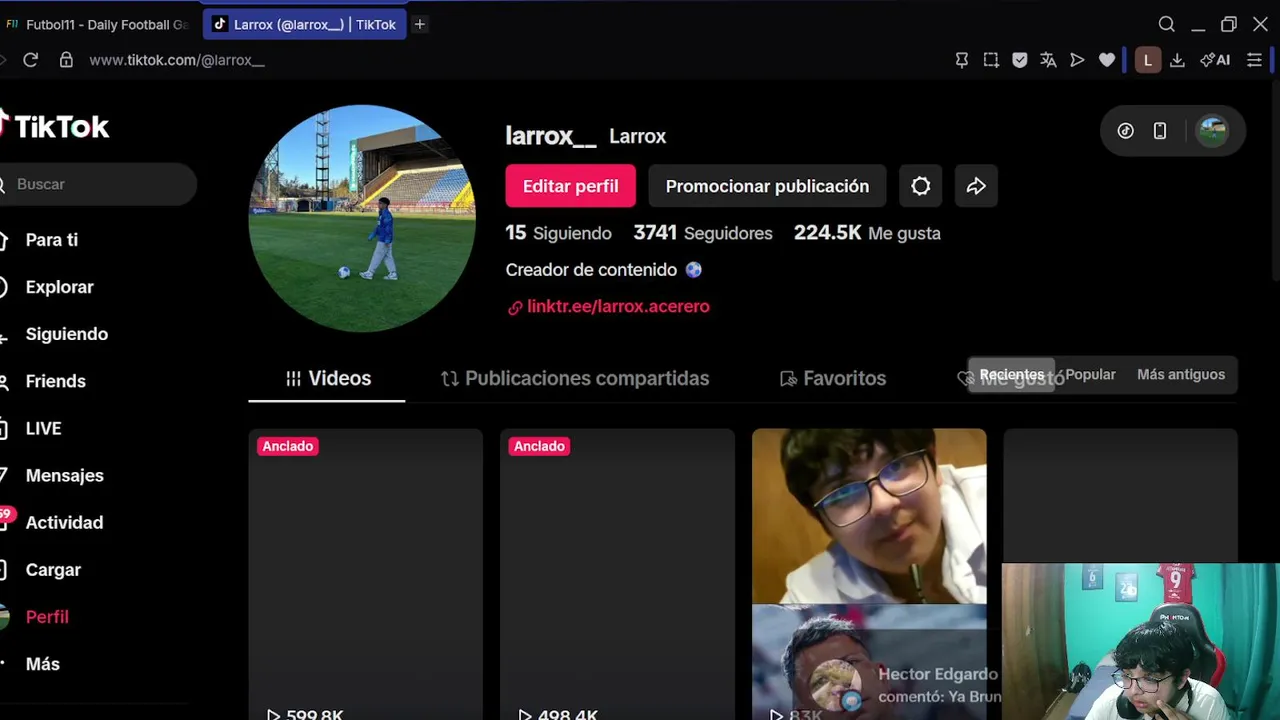Click the player arrow icon in the toolbar

coord(1077,60)
